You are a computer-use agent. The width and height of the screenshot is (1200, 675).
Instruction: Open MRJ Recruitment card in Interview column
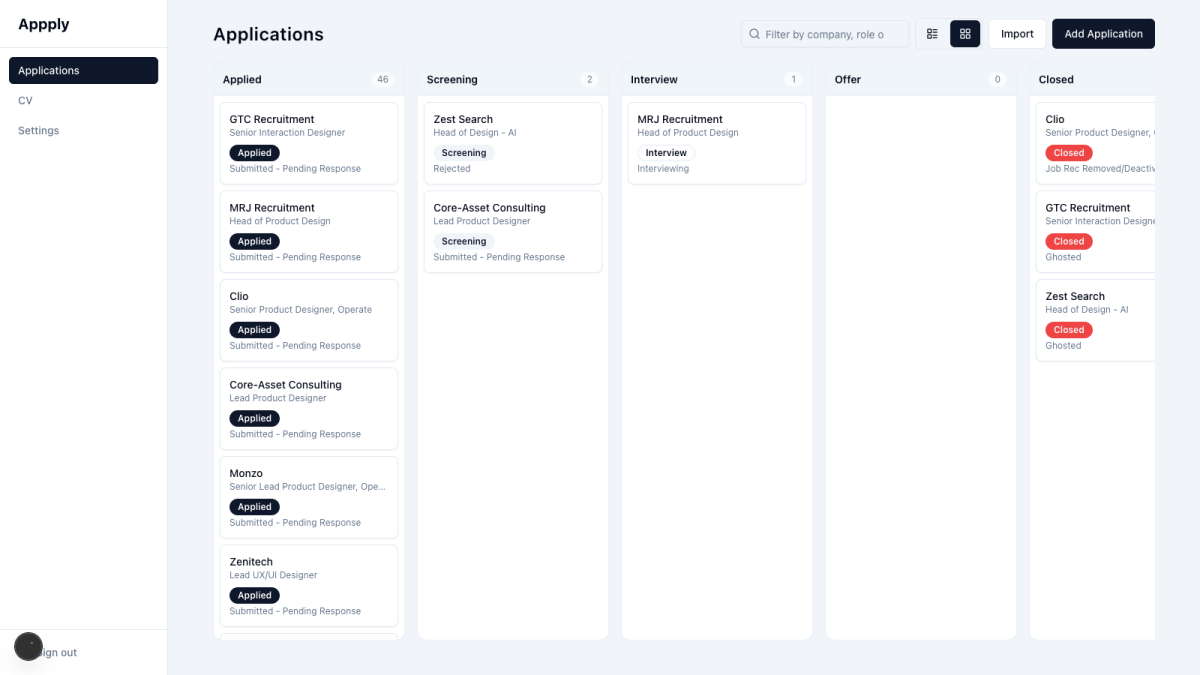click(x=717, y=143)
